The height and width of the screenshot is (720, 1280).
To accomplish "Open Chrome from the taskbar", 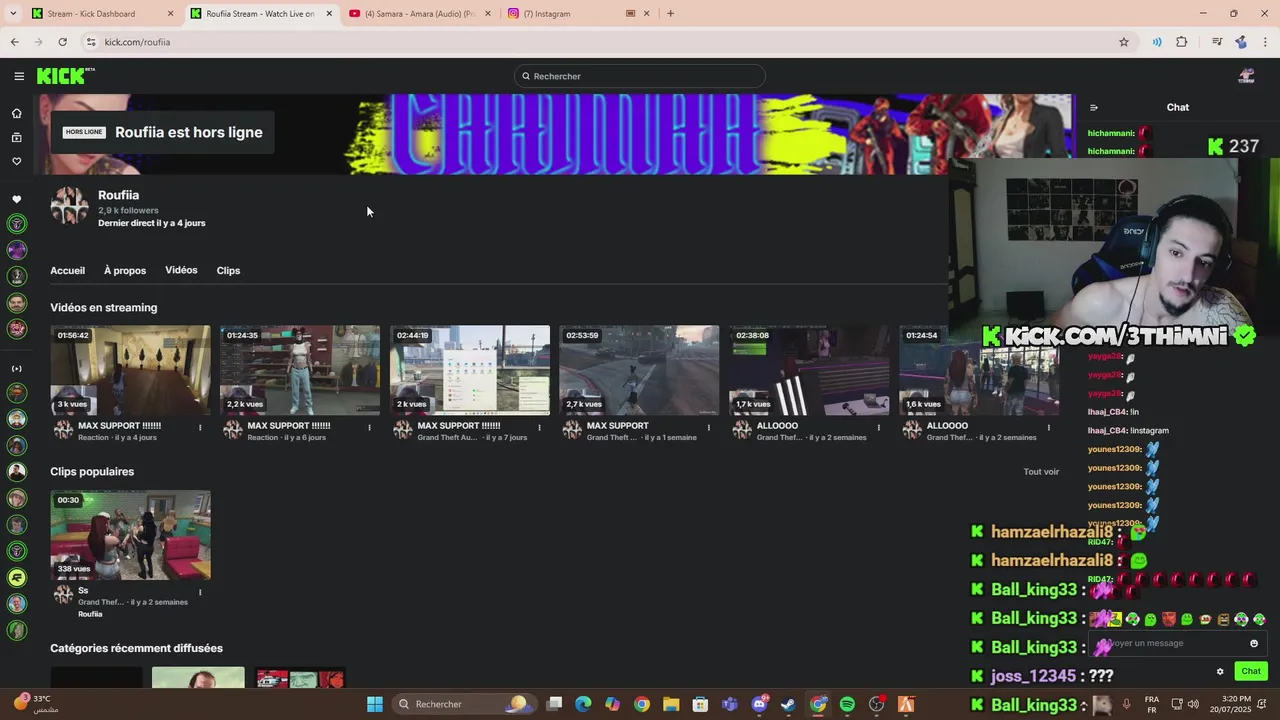I will (x=642, y=704).
